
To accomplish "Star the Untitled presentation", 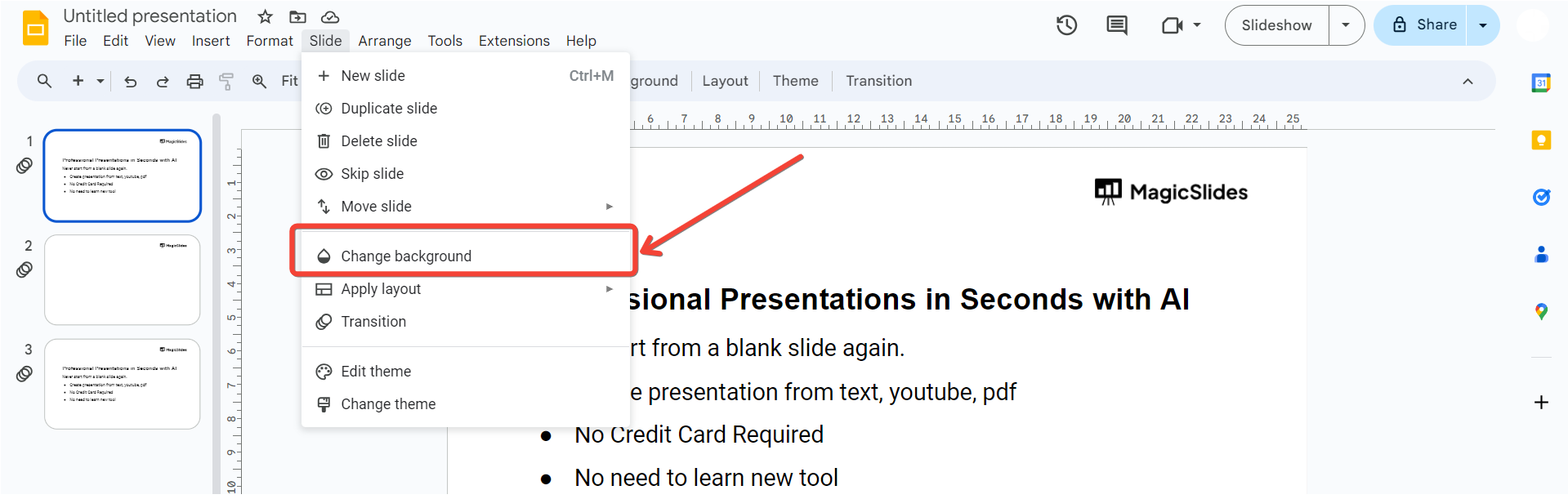I will (265, 16).
